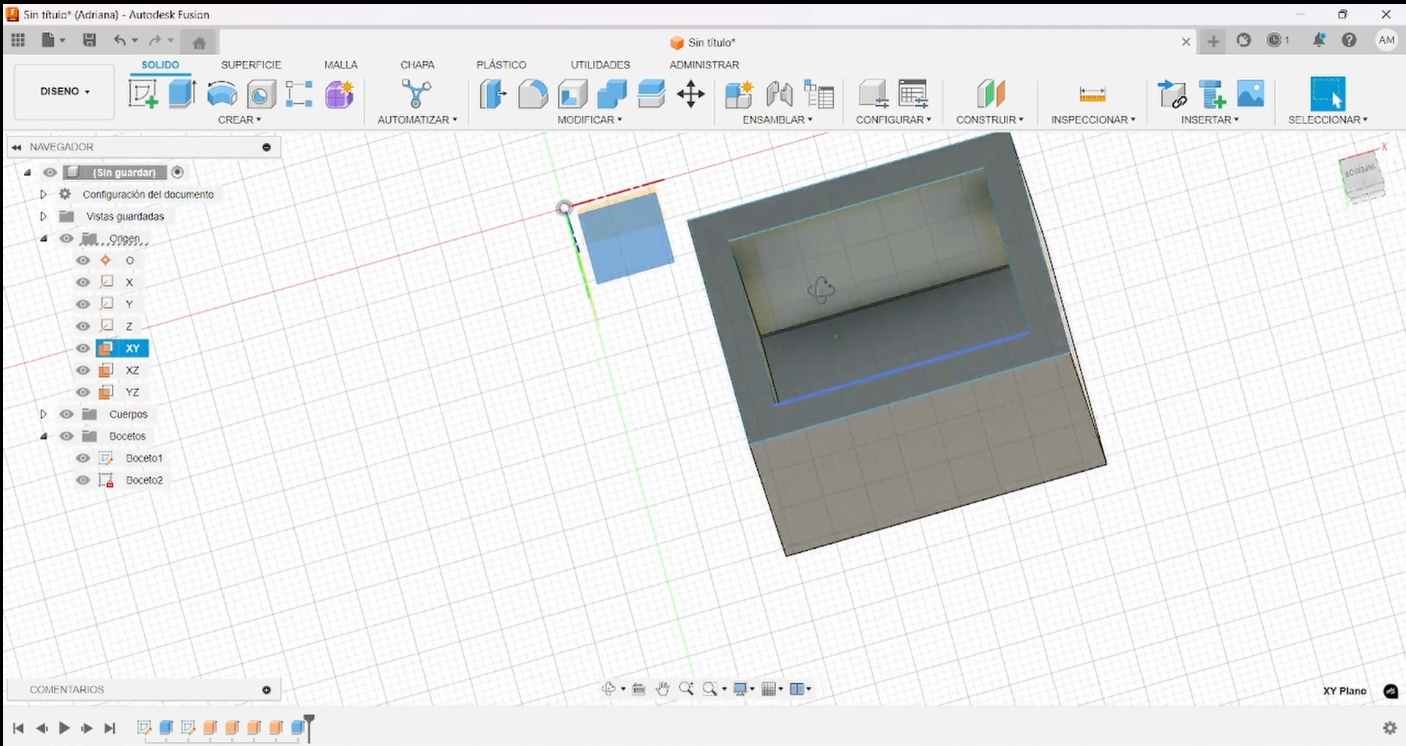Viewport: 1406px width, 746px height.
Task: Open the MODIFICAR dropdown menu
Action: (589, 120)
